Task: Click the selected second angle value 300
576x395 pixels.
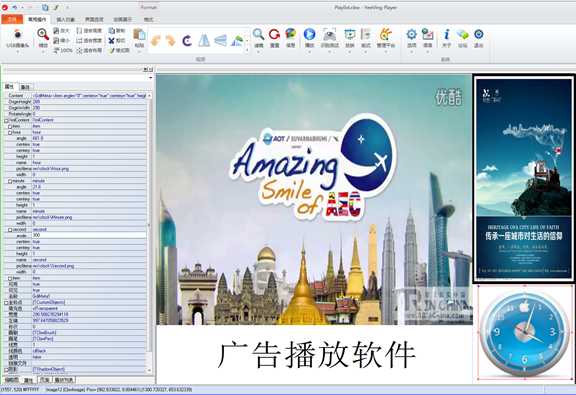Action: click(x=89, y=236)
